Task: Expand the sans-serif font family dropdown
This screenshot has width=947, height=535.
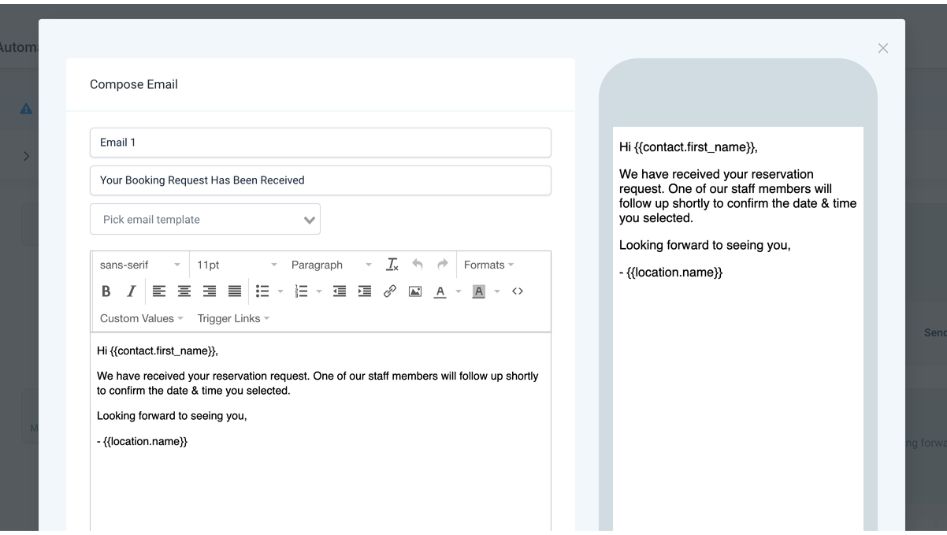Action: click(x=140, y=265)
